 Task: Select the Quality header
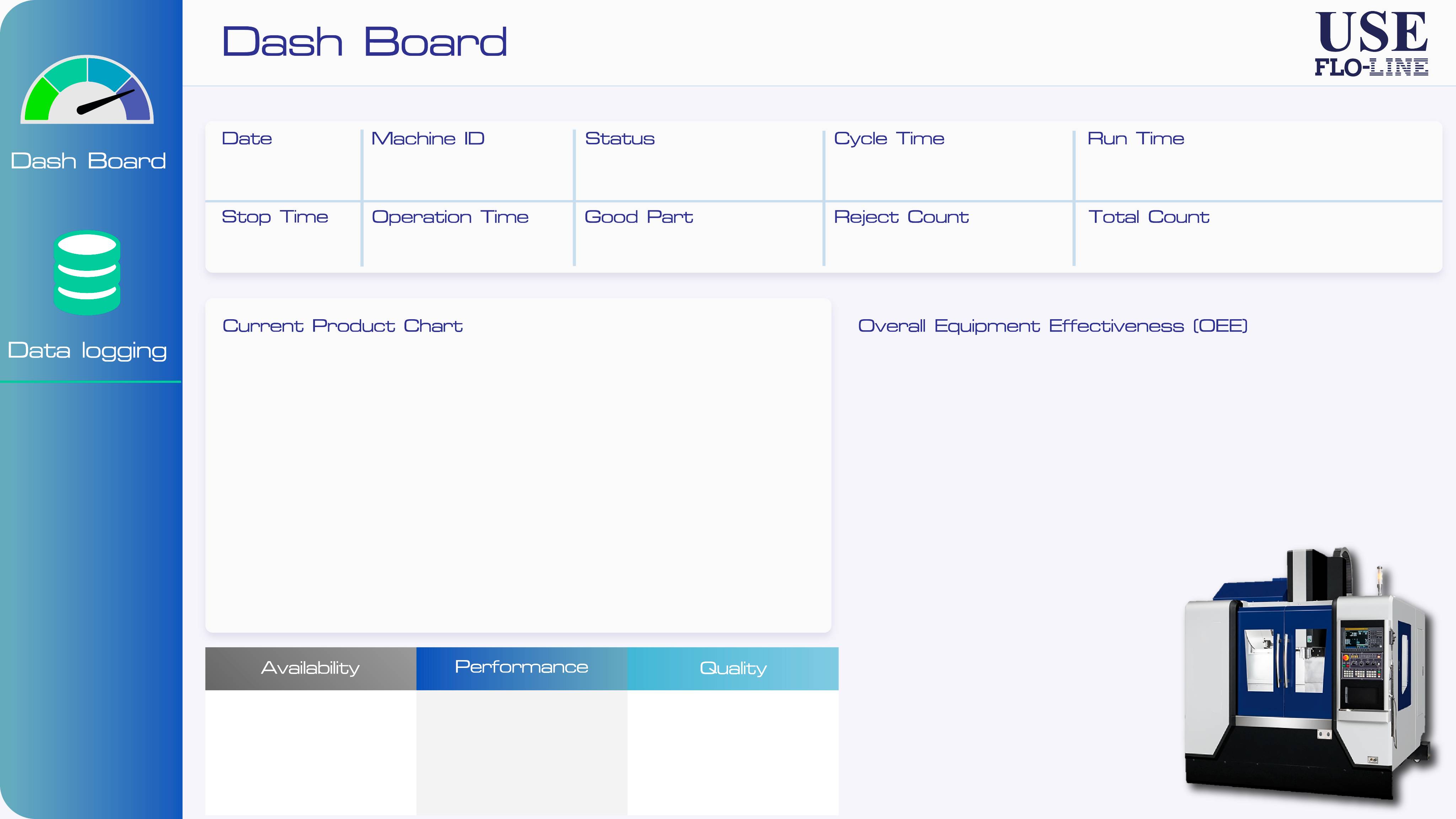tap(733, 669)
